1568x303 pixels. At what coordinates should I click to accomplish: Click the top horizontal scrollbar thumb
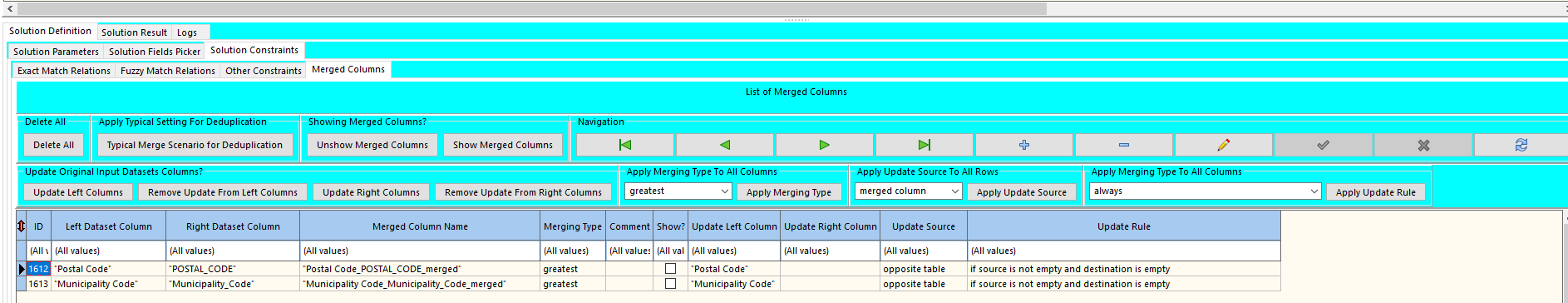click(532, 8)
